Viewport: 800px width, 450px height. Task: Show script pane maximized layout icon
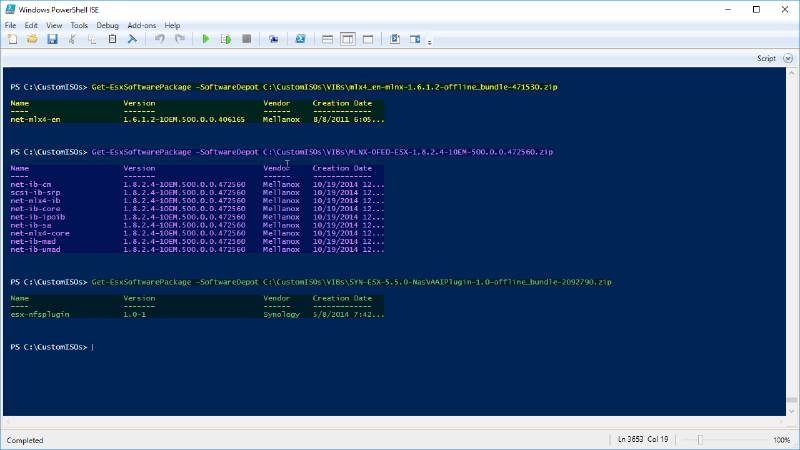[368, 39]
